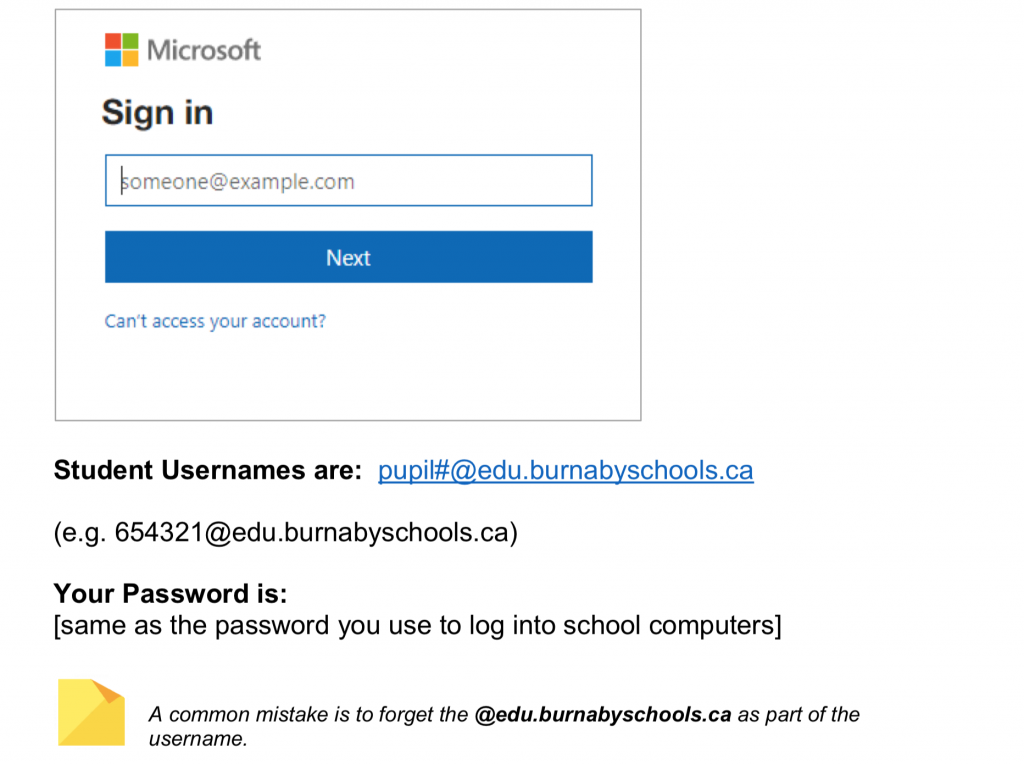This screenshot has height=764, width=1024.
Task: Click the red square in Microsoft logo
Action: pos(113,41)
